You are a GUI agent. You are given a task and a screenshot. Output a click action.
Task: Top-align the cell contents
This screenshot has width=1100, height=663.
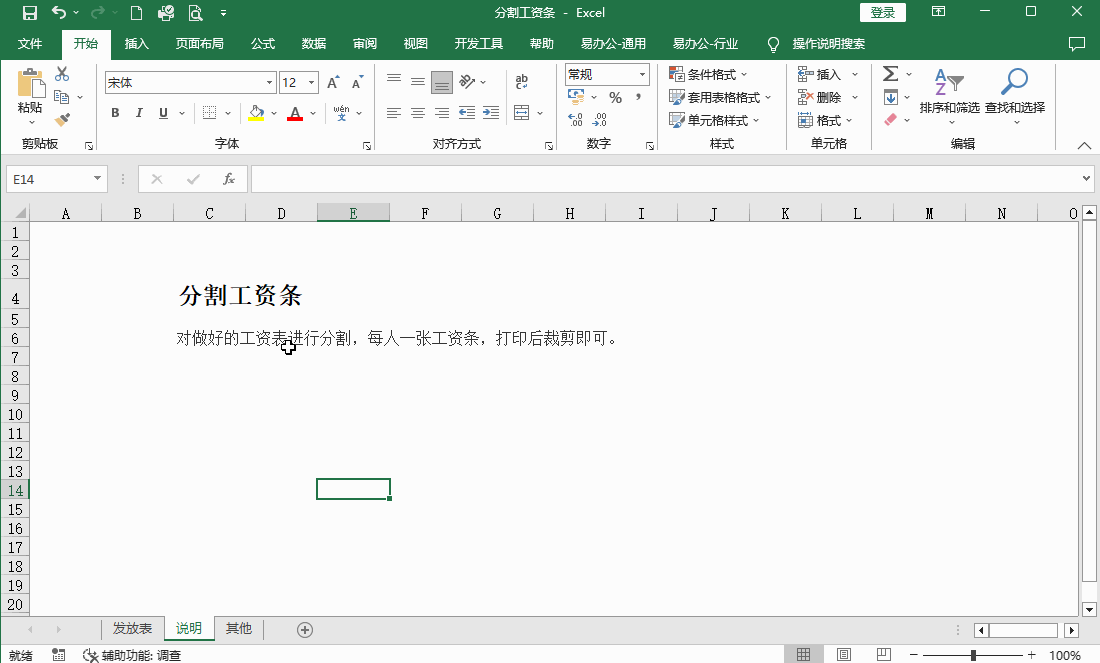pyautogui.click(x=394, y=81)
